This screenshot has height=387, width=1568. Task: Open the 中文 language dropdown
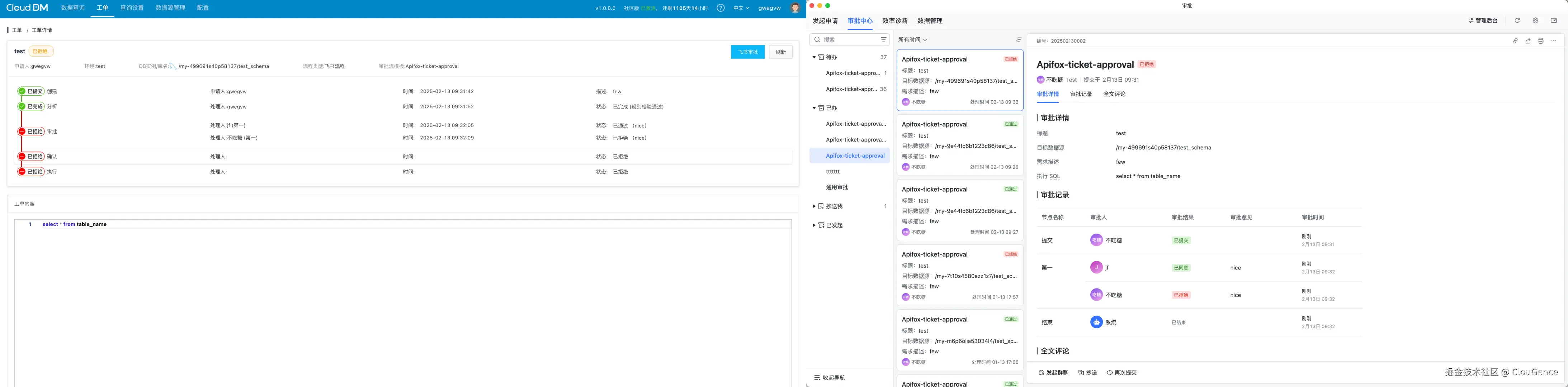(741, 8)
